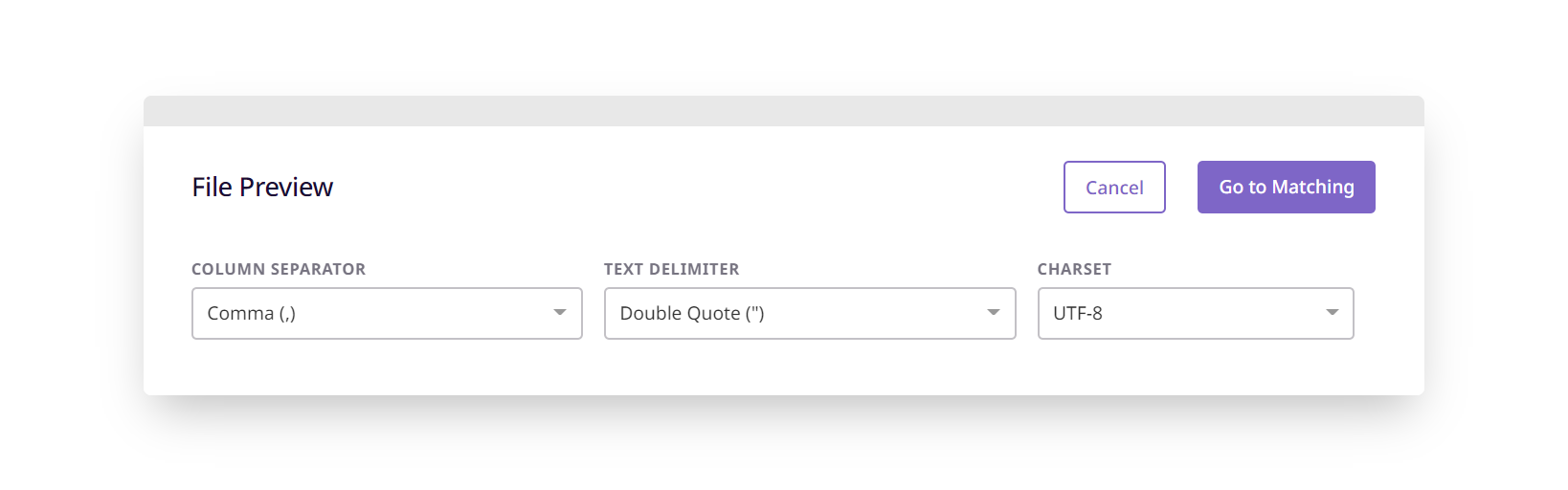1568x490 pixels.
Task: Click the gray bar atop the dialog
Action: coord(784,111)
